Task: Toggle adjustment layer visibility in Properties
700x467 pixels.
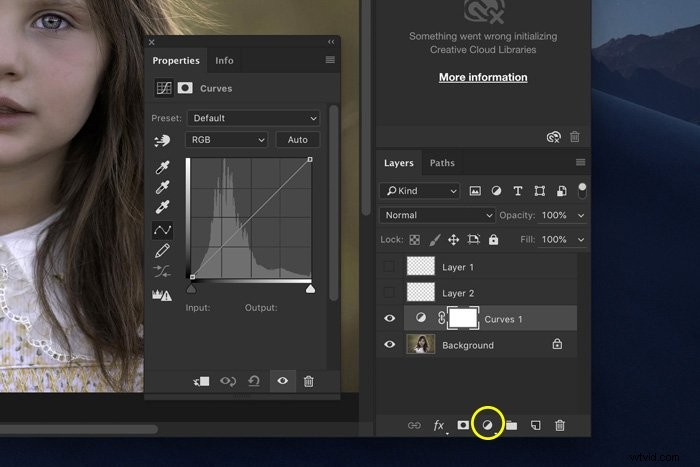Action: point(283,381)
